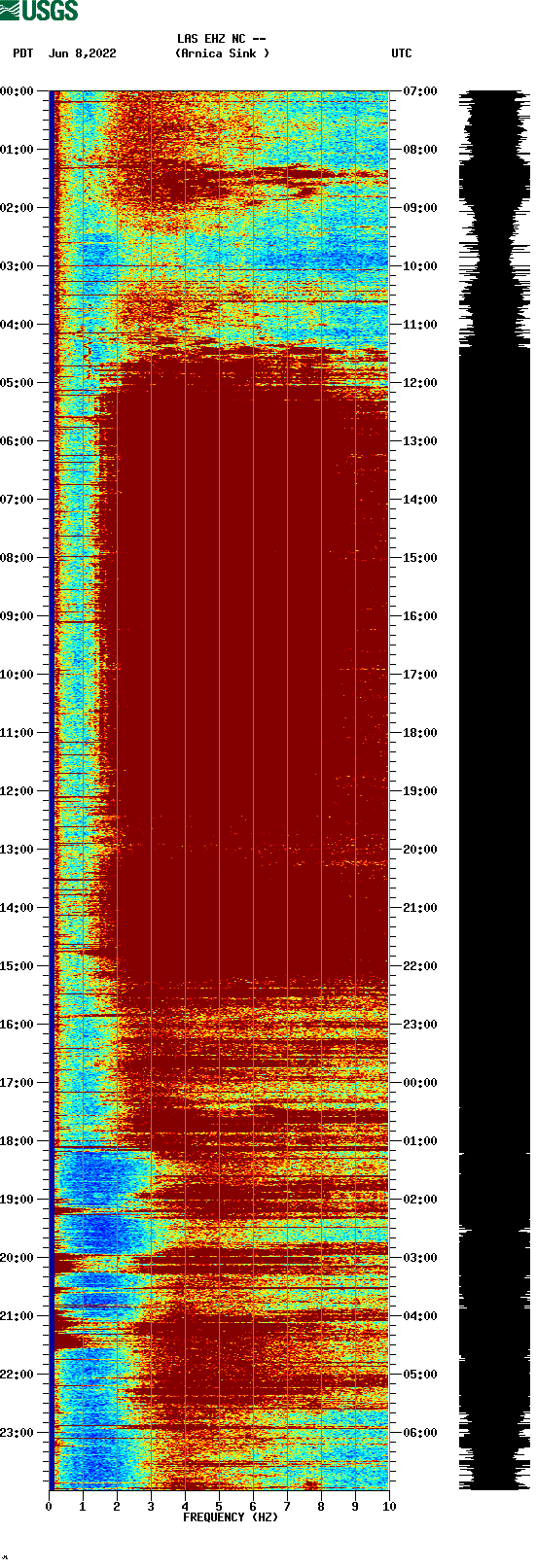
Task: Click the '06:00' PDT time label
Action: 17,441
